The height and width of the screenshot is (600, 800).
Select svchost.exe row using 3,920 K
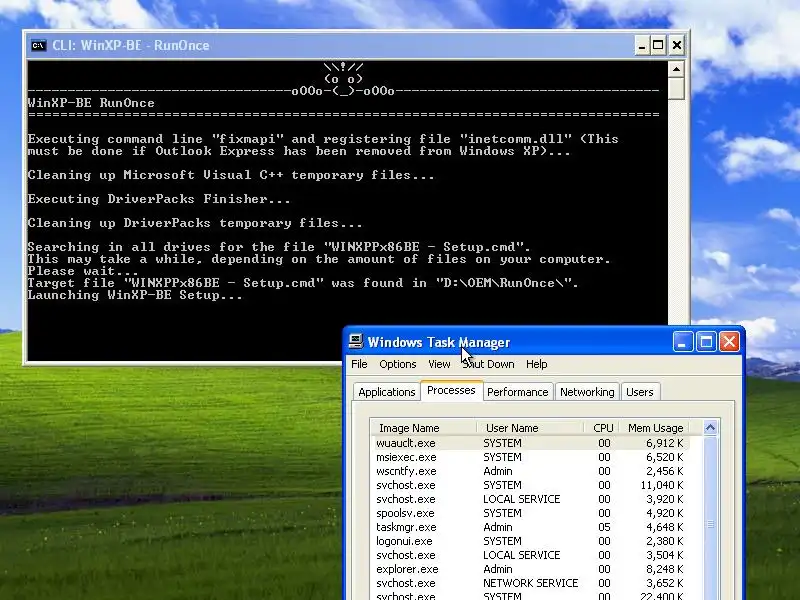tap(531, 499)
